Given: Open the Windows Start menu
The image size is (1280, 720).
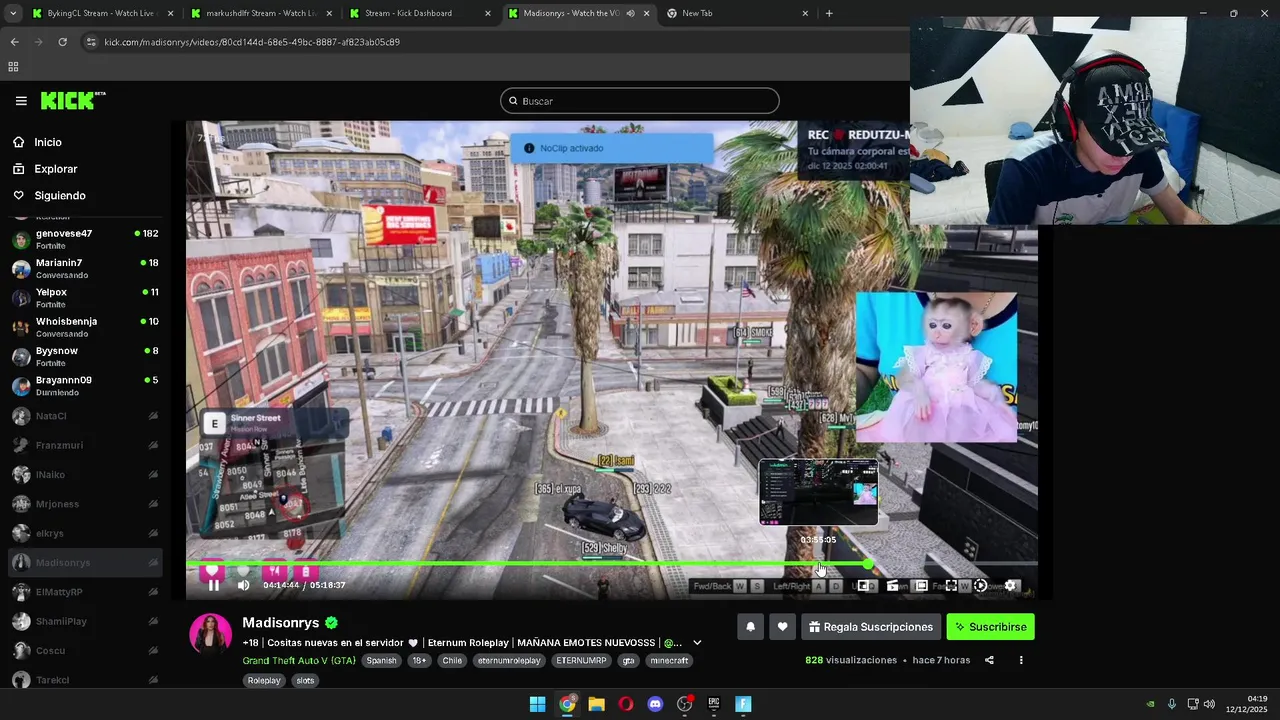Looking at the screenshot, I should point(537,704).
